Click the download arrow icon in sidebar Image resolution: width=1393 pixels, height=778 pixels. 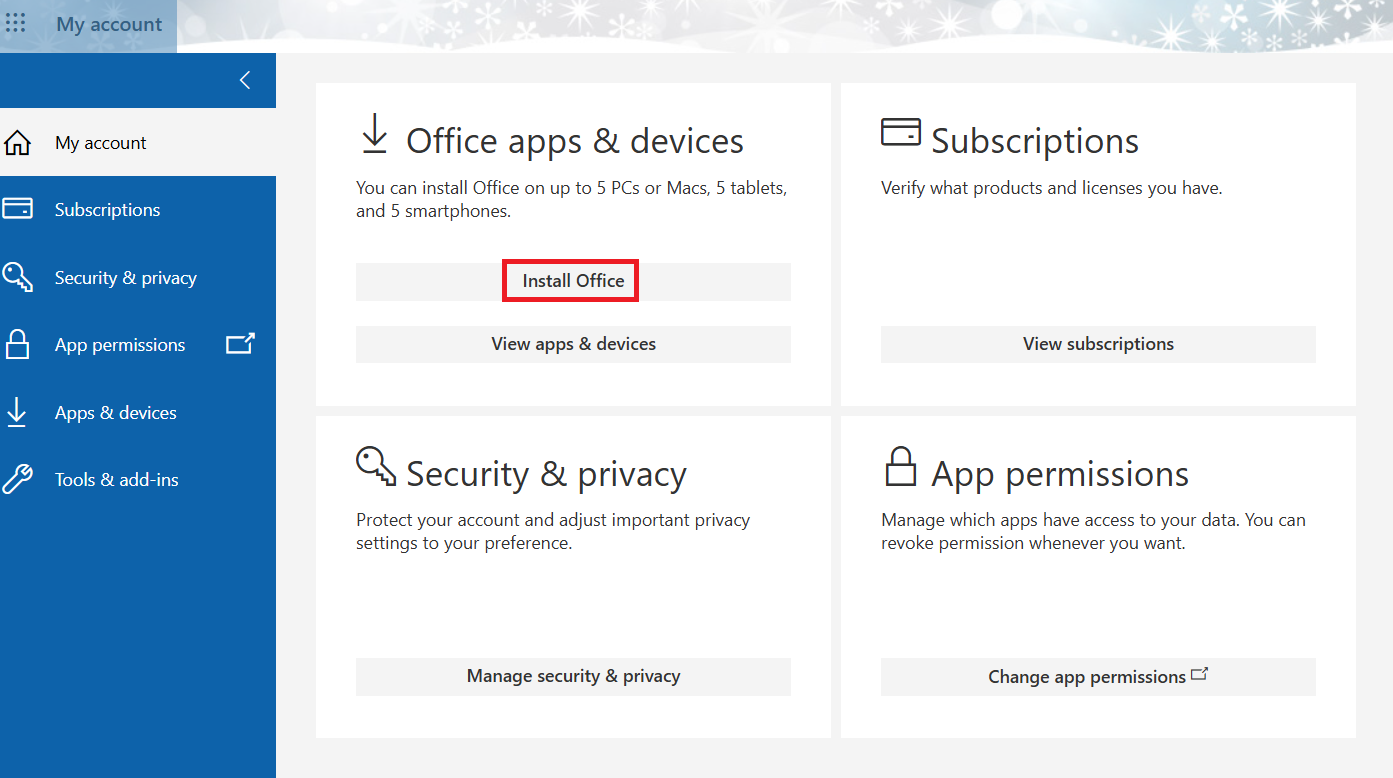click(17, 412)
